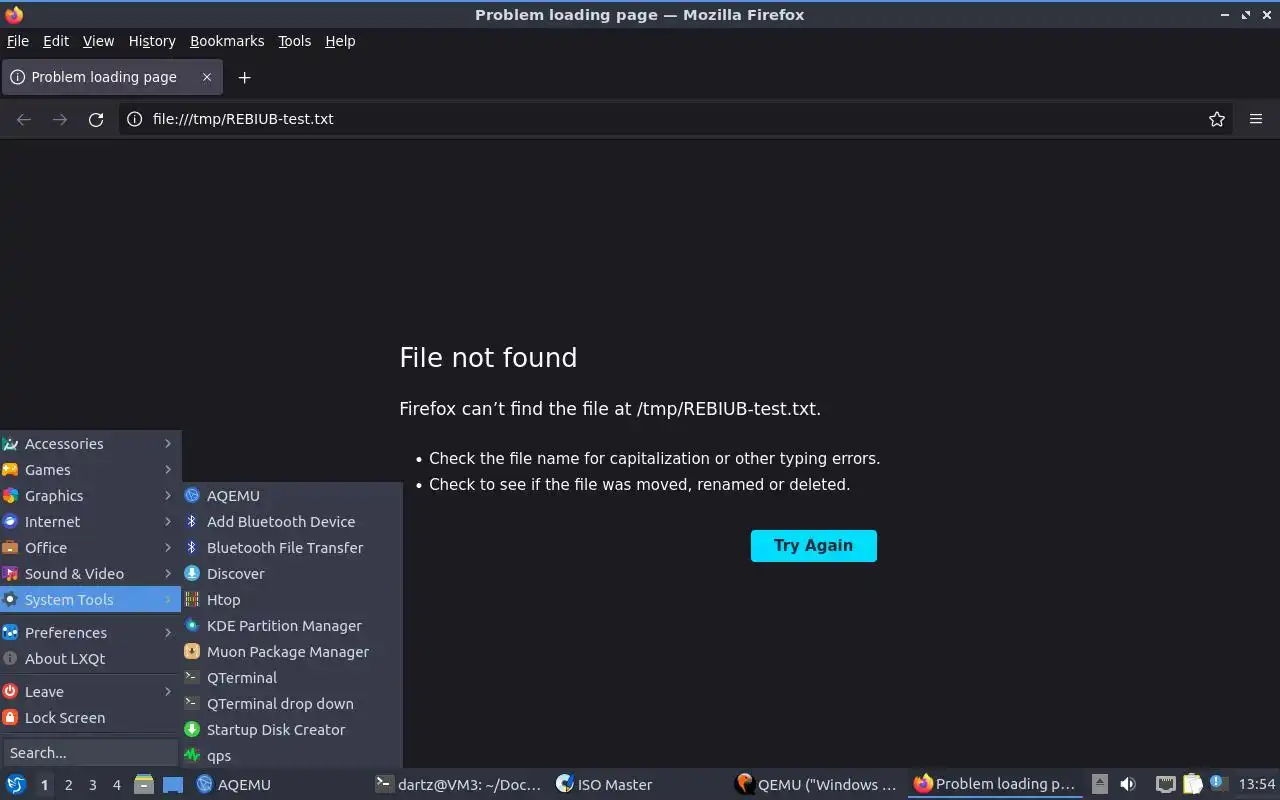Switch to desktop 3

point(92,785)
